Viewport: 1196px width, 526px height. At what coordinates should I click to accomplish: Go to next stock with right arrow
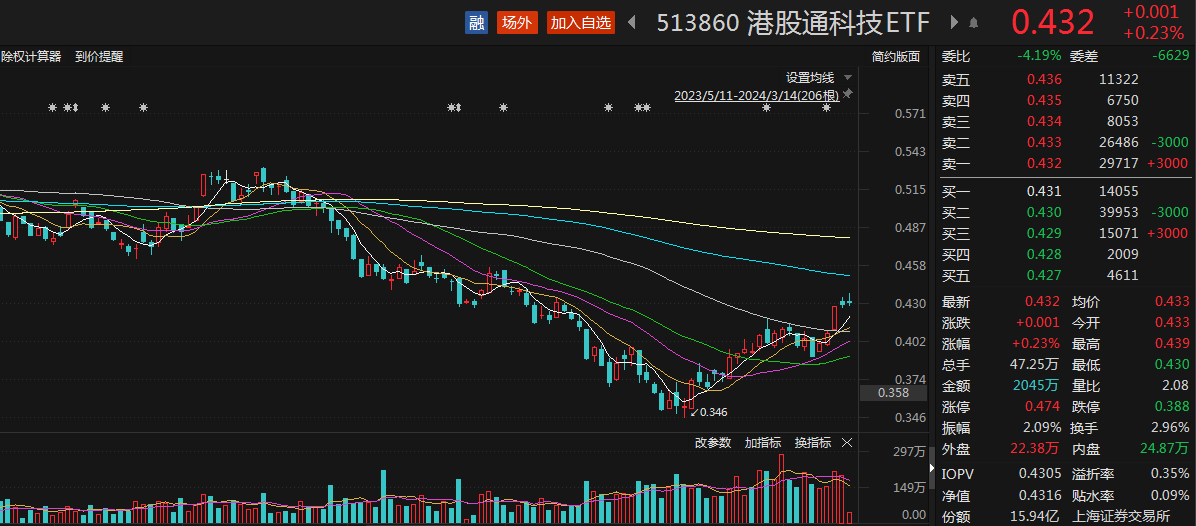point(954,23)
